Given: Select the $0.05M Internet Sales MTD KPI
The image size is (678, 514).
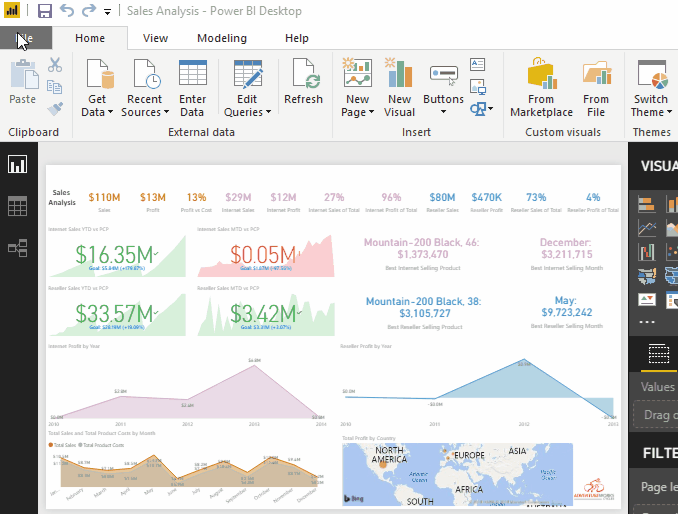Looking at the screenshot, I should [x=265, y=253].
